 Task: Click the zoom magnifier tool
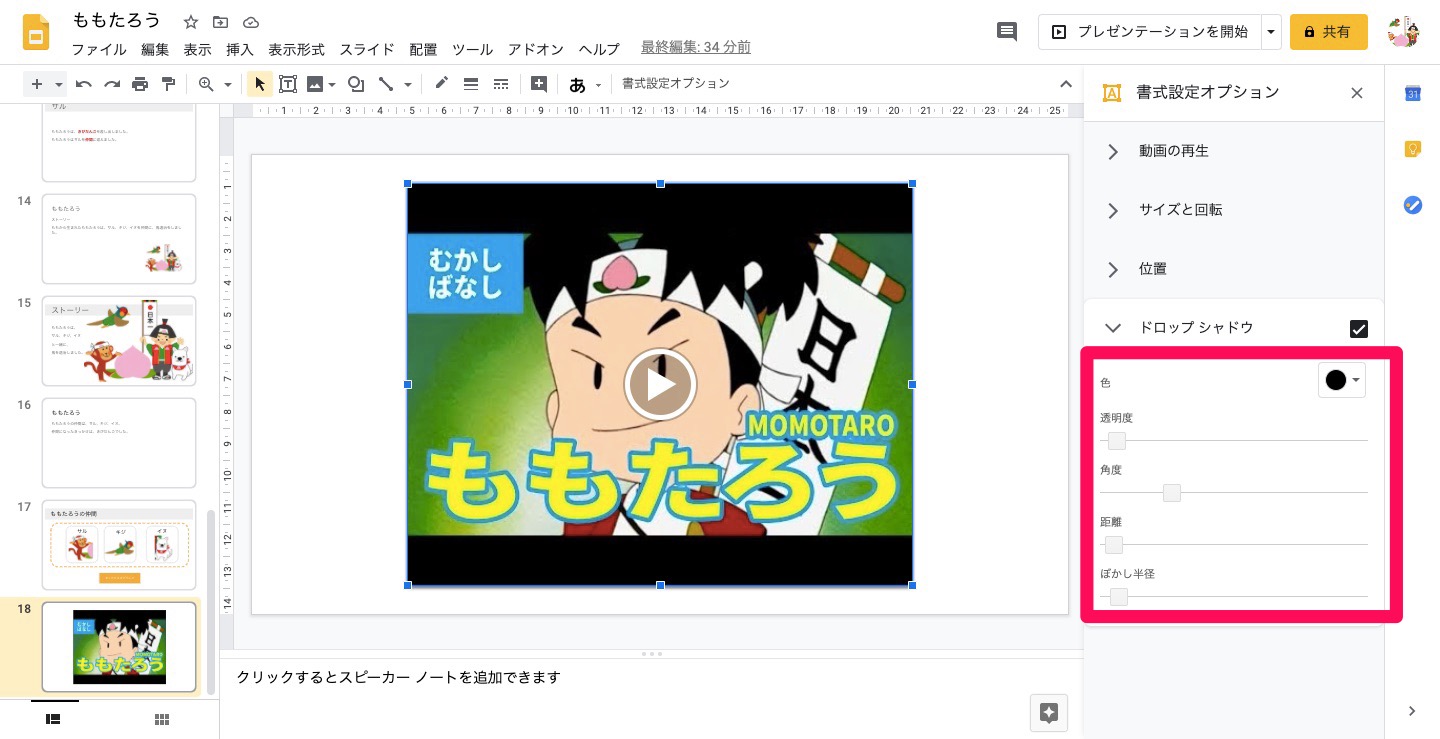tap(206, 84)
